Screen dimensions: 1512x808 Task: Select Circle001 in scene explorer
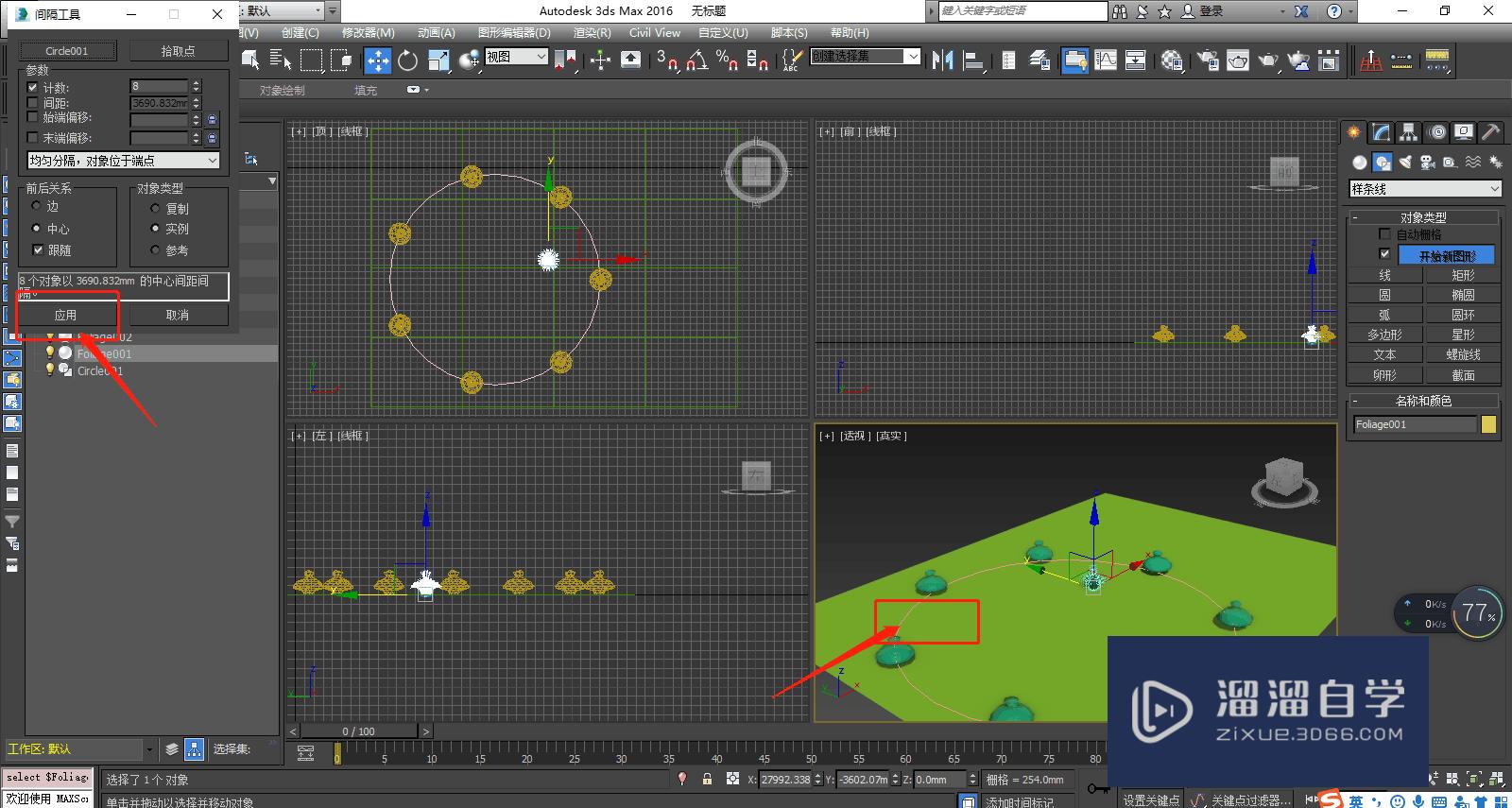click(x=100, y=371)
